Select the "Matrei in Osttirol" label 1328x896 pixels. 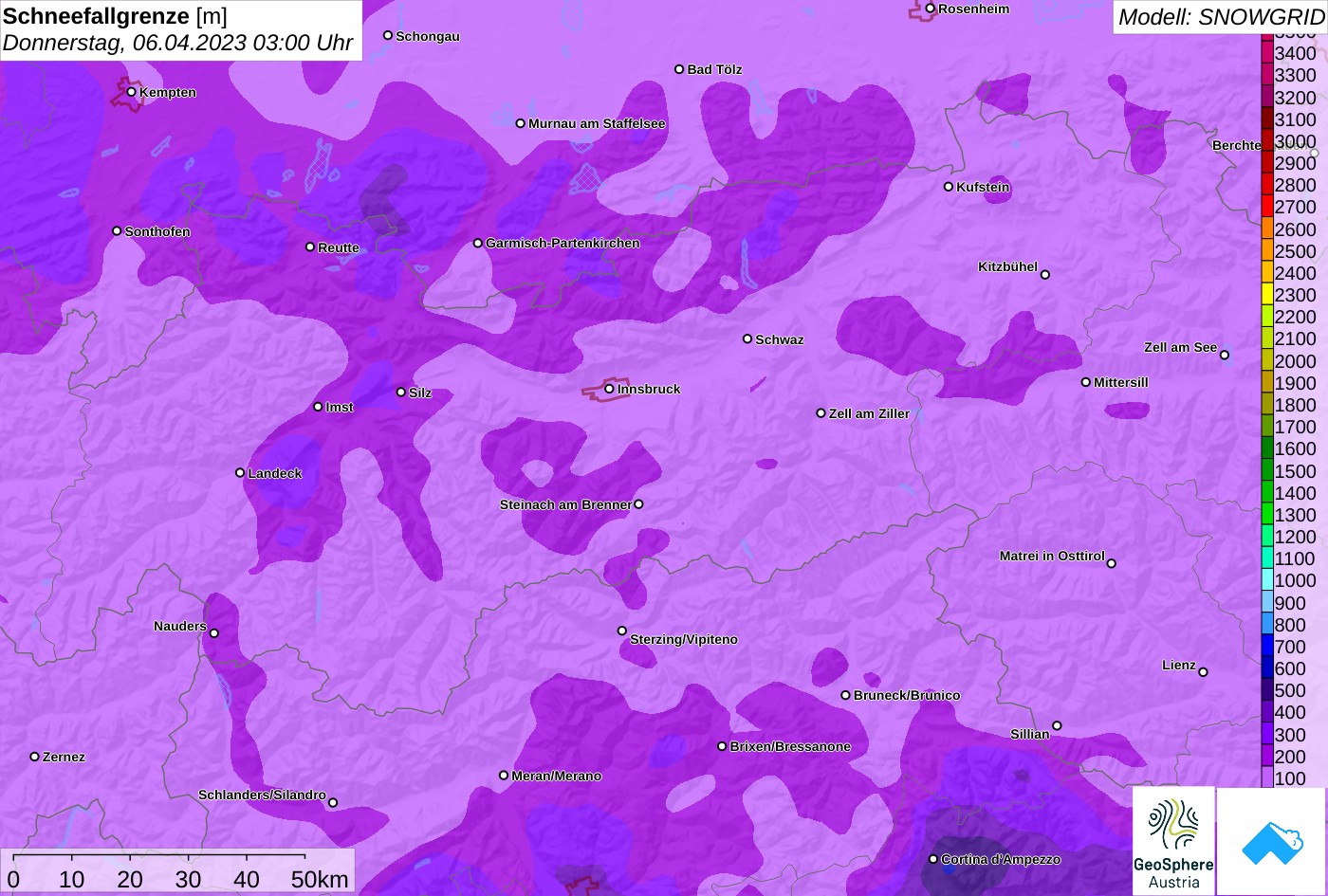1052,557
